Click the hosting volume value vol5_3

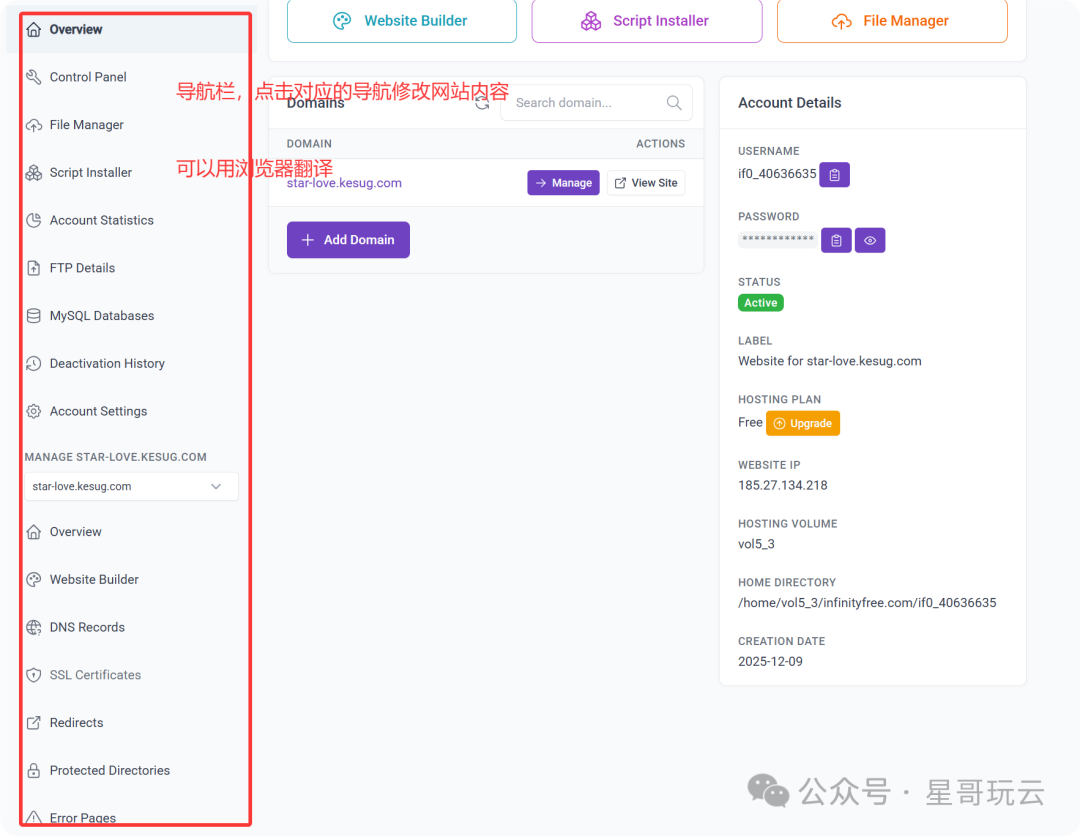click(x=756, y=544)
